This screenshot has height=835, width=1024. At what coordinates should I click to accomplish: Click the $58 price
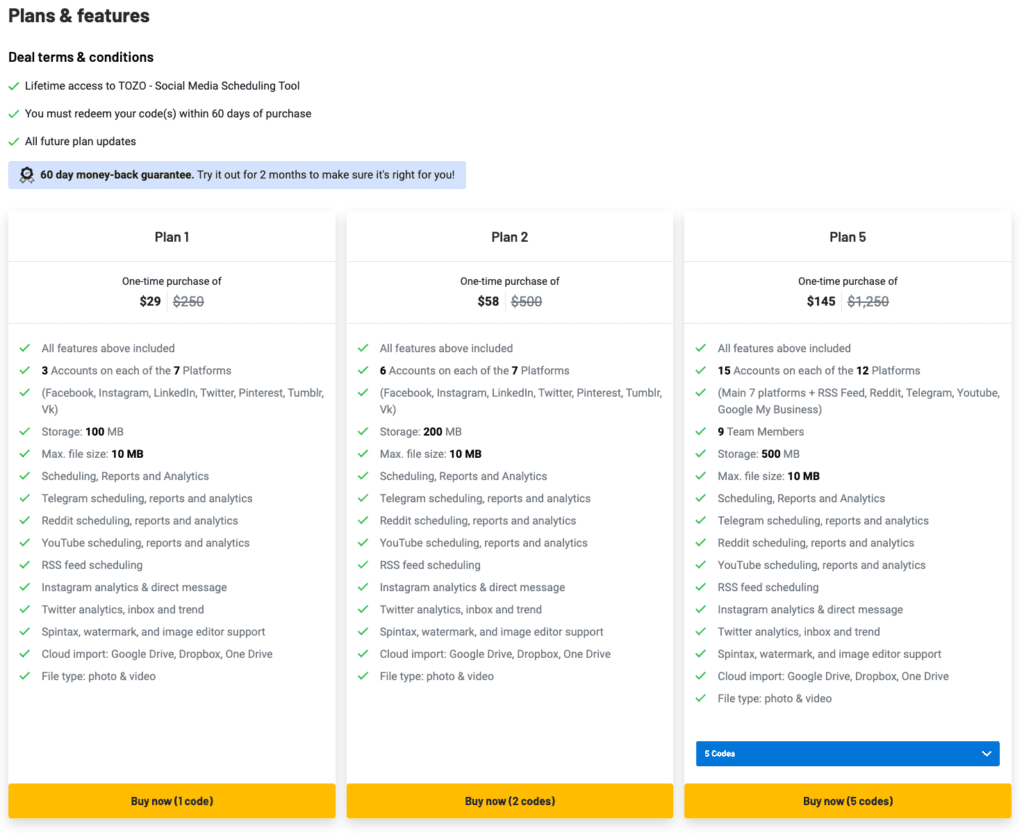click(488, 302)
